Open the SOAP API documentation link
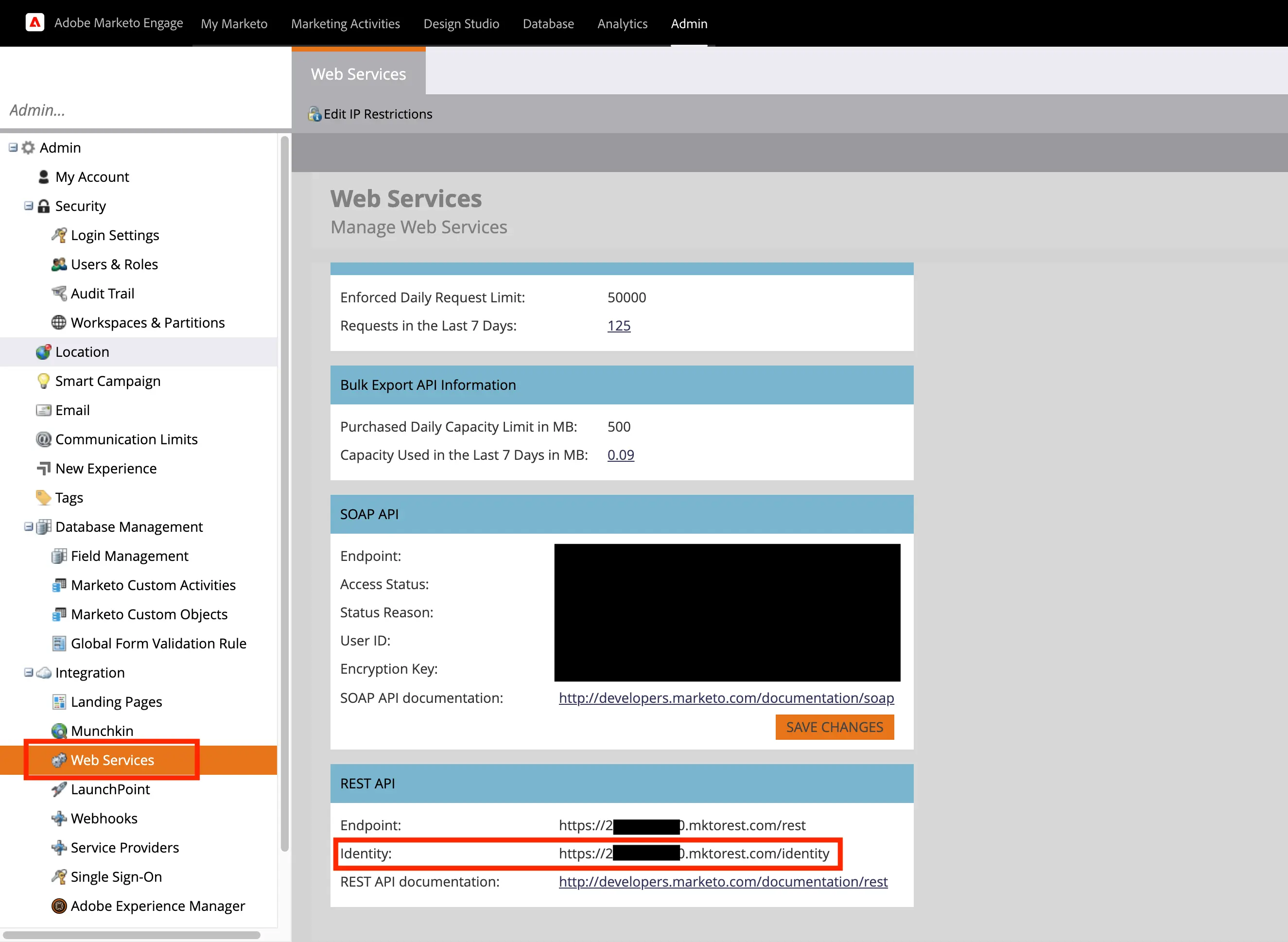This screenshot has width=1288, height=942. [726, 698]
